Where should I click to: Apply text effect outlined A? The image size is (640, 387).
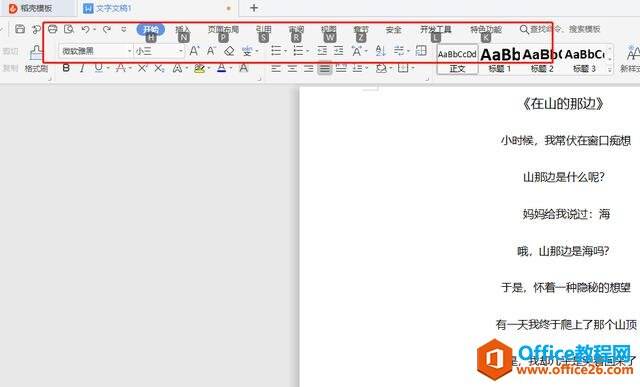point(177,68)
